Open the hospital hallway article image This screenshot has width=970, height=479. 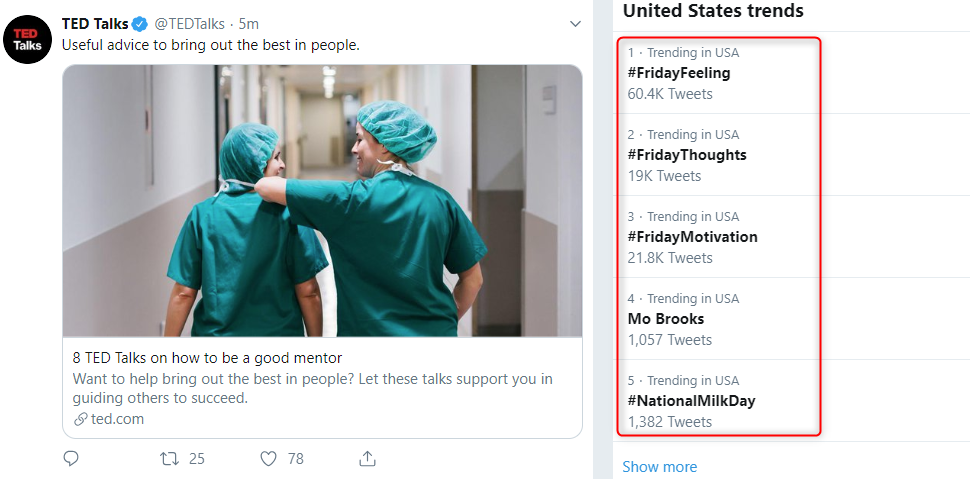click(x=322, y=201)
